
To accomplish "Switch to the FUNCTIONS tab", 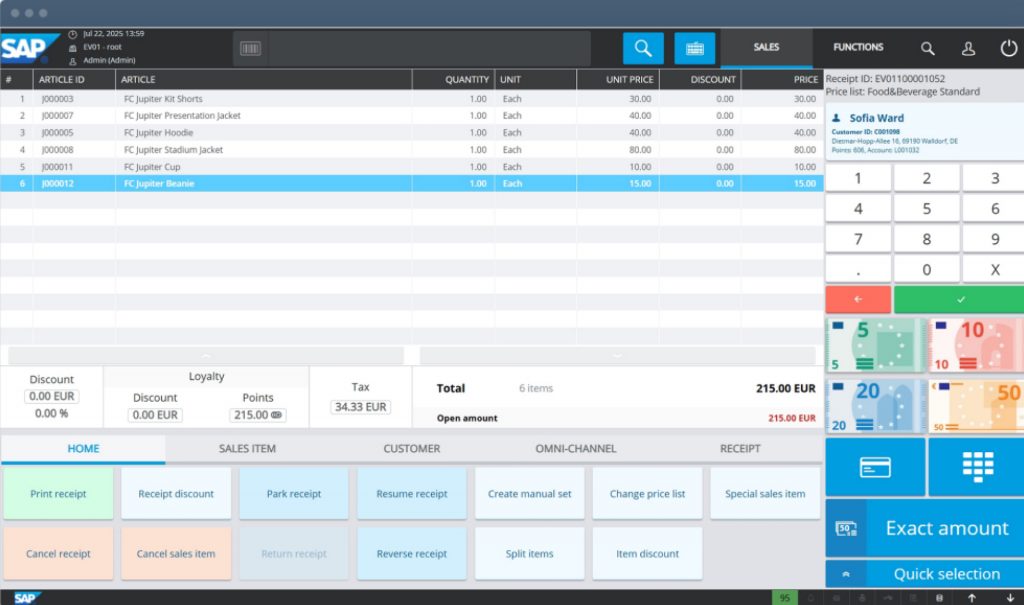I will (858, 47).
